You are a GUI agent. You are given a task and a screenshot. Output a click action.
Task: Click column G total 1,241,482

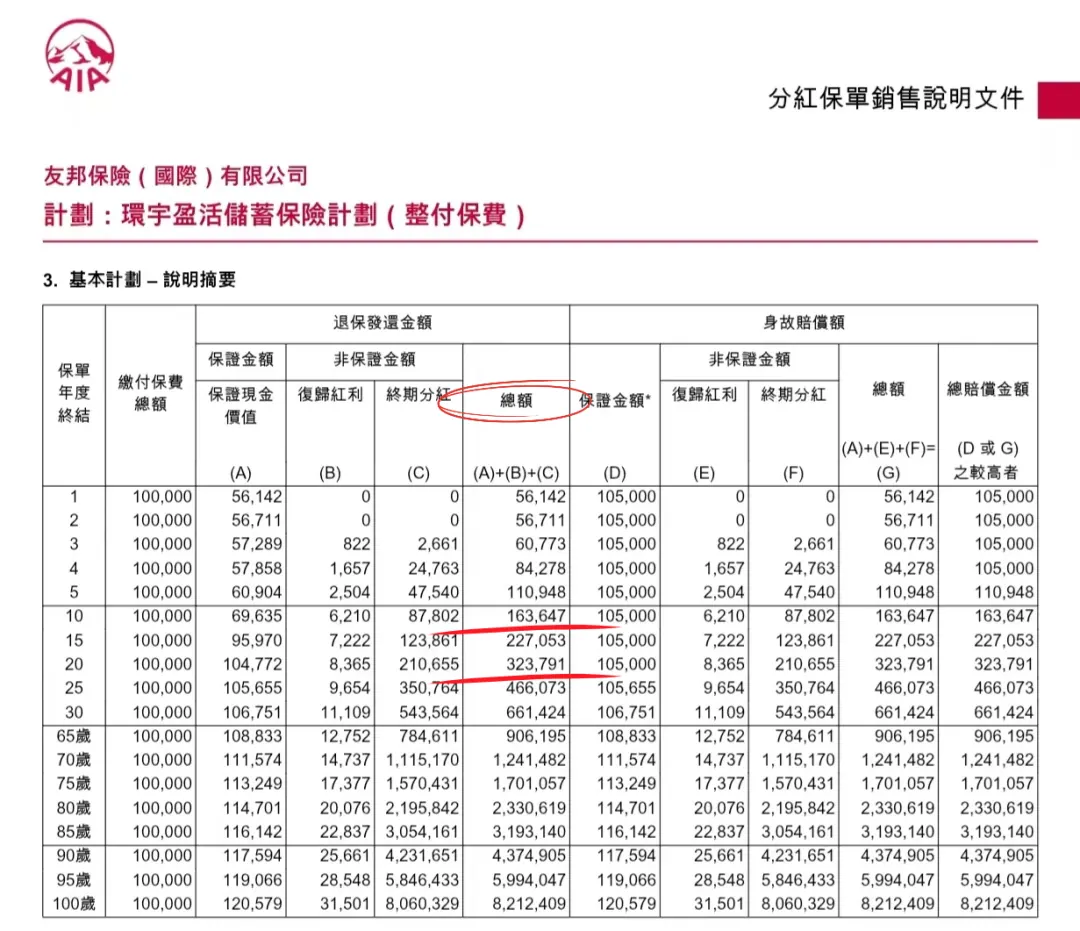point(897,760)
